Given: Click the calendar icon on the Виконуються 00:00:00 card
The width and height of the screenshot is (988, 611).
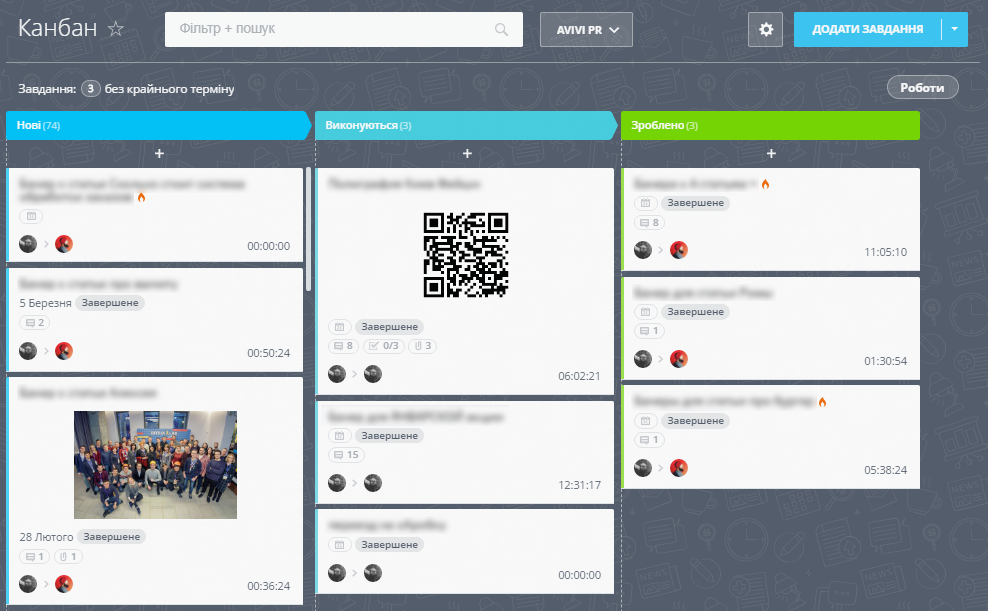Looking at the screenshot, I should coord(340,545).
